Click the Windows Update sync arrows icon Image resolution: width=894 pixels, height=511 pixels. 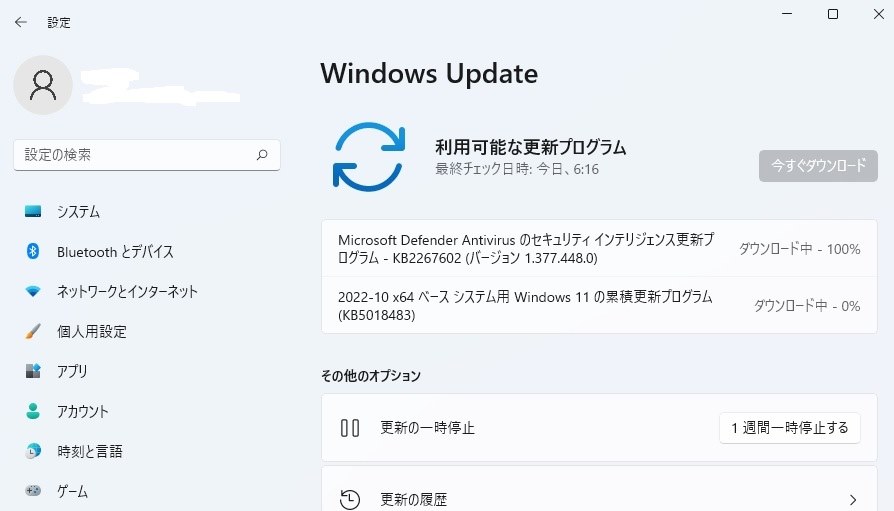click(369, 156)
